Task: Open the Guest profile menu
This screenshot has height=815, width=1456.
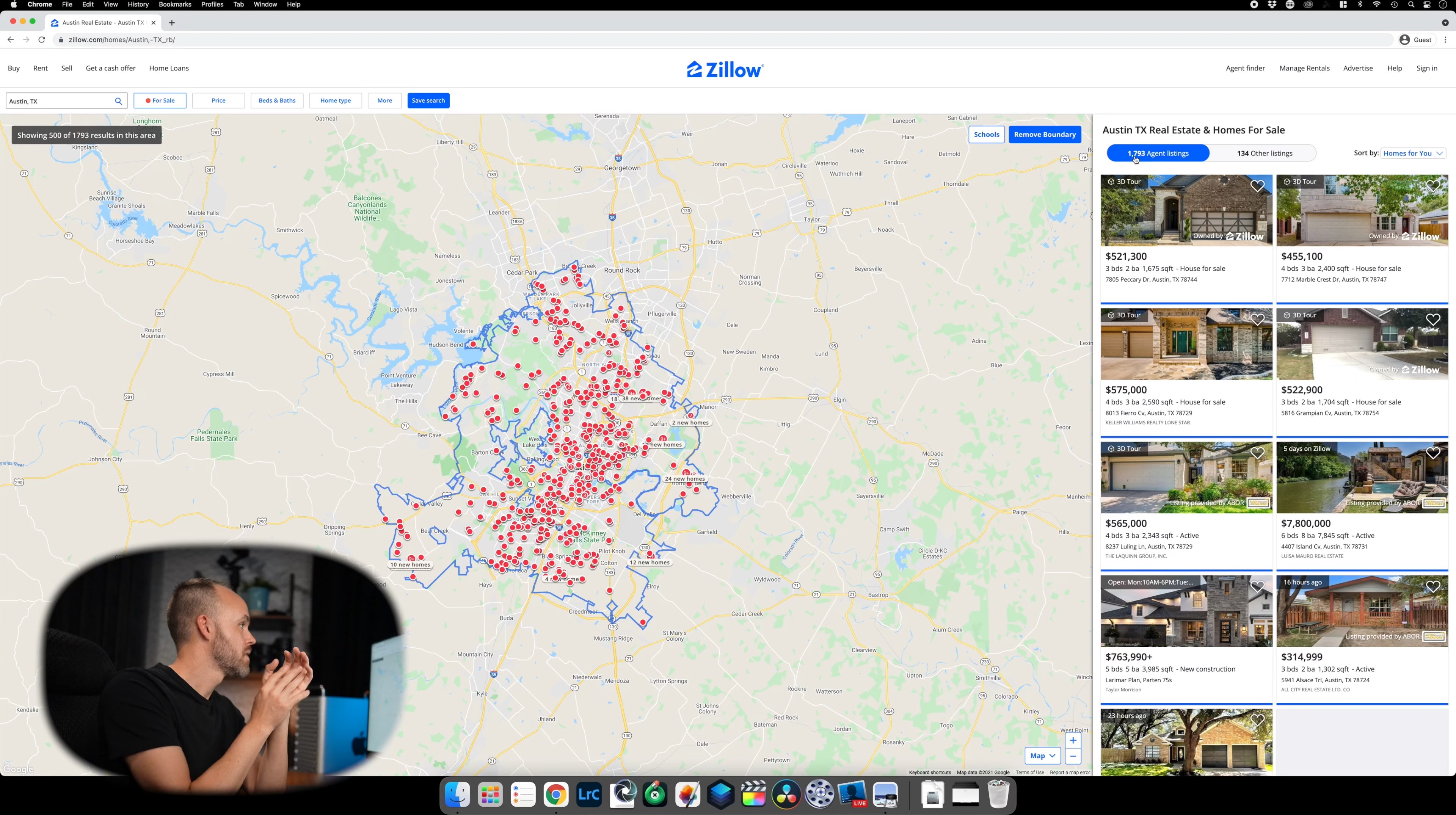Action: [x=1416, y=39]
